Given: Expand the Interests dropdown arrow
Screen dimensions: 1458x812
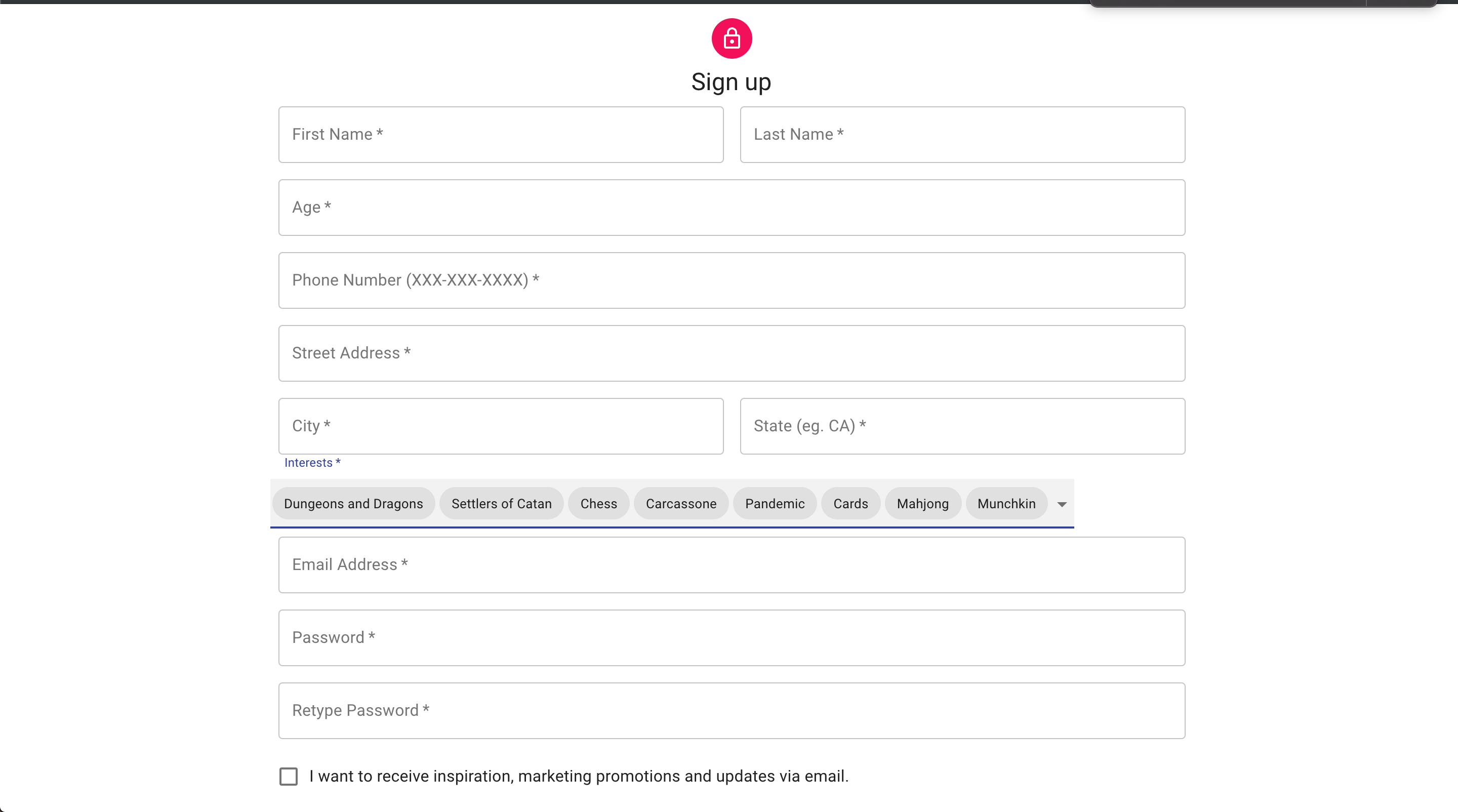Looking at the screenshot, I should [1062, 504].
